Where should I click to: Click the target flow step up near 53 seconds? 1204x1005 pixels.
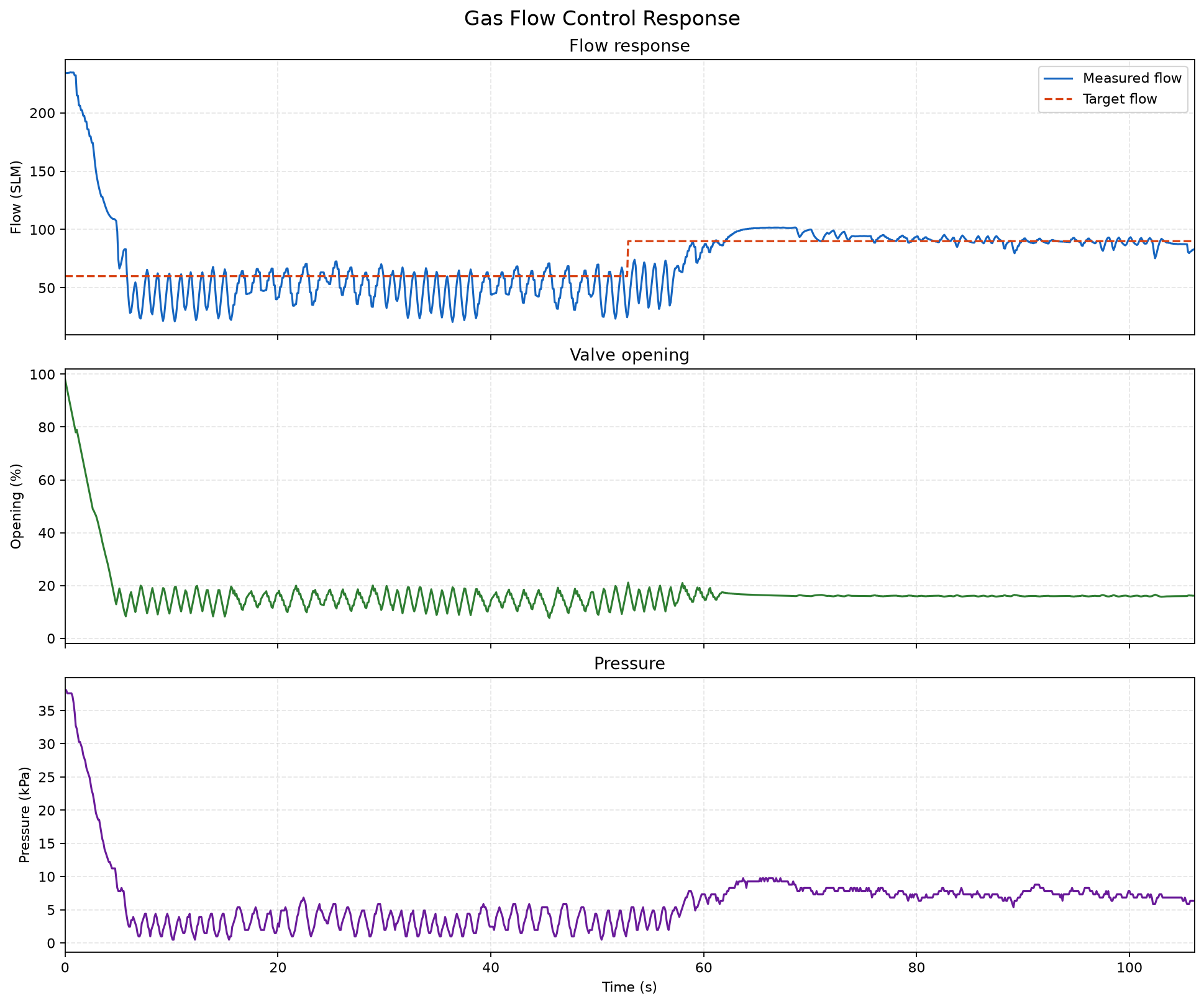click(627, 258)
